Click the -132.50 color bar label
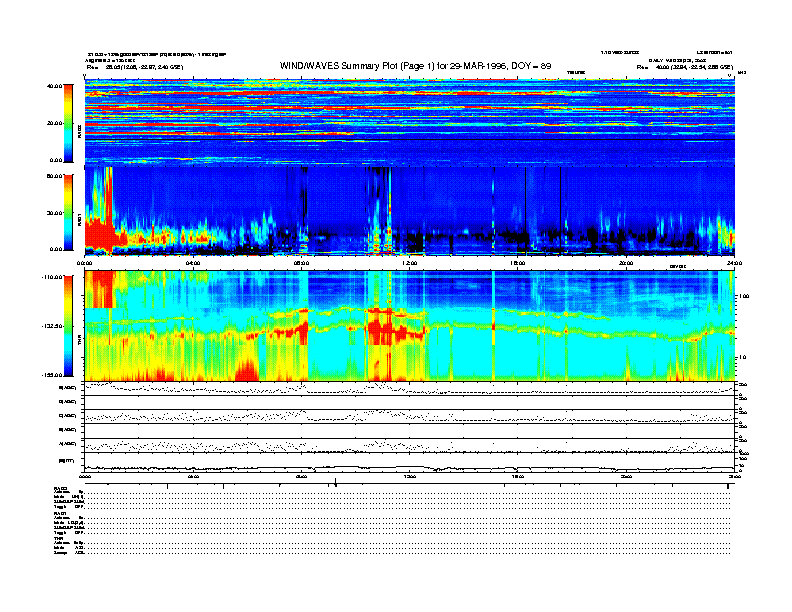792x612 pixels. (x=53, y=326)
